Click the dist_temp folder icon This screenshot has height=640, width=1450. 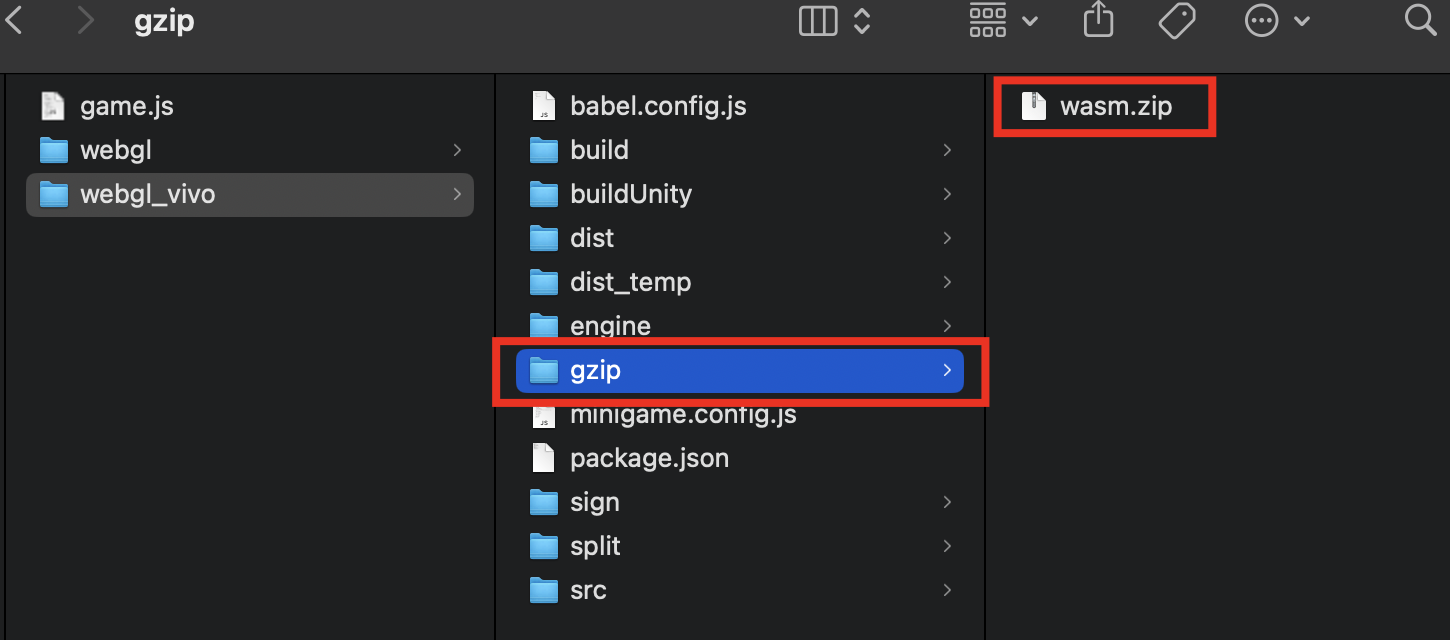coord(543,282)
